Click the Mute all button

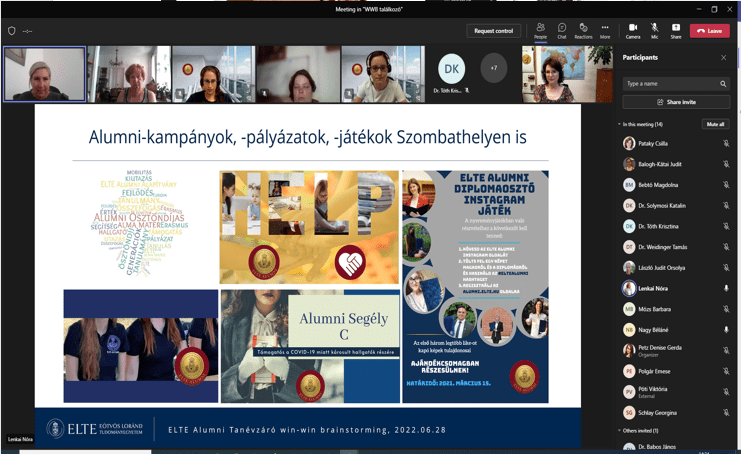[x=715, y=124]
